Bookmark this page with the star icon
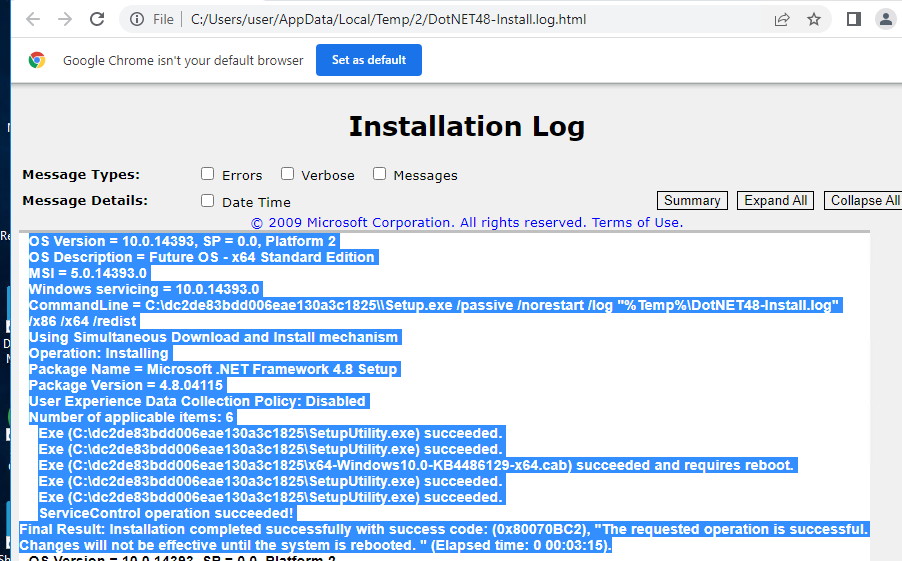 (813, 20)
